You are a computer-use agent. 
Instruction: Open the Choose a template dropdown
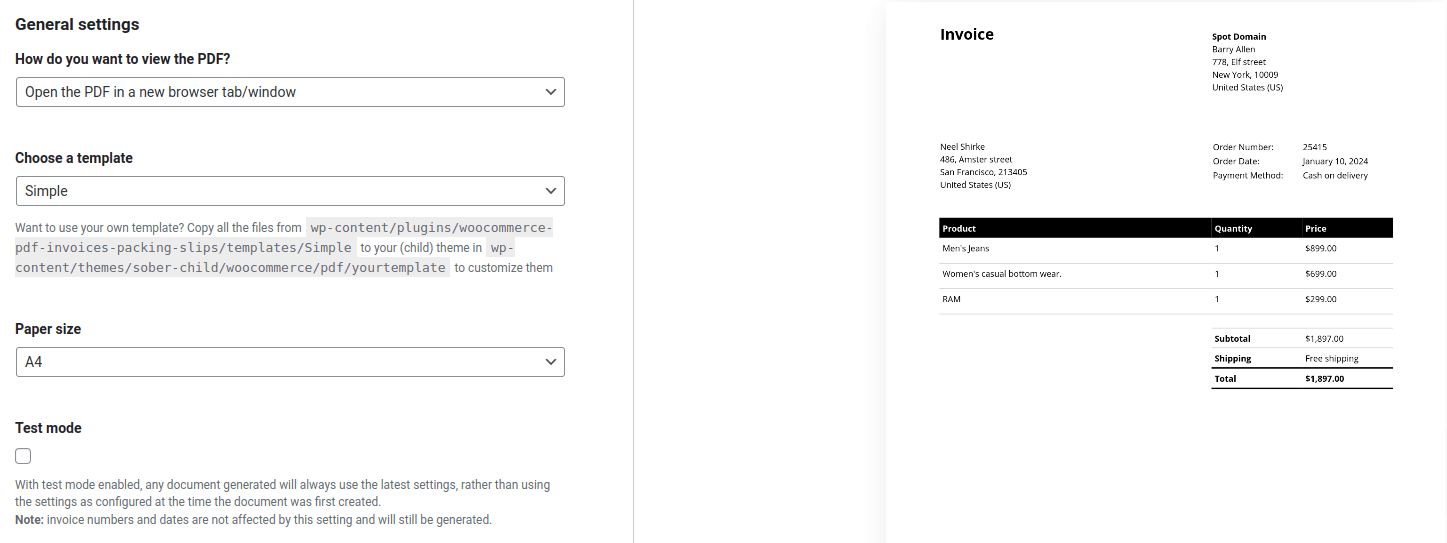[290, 191]
